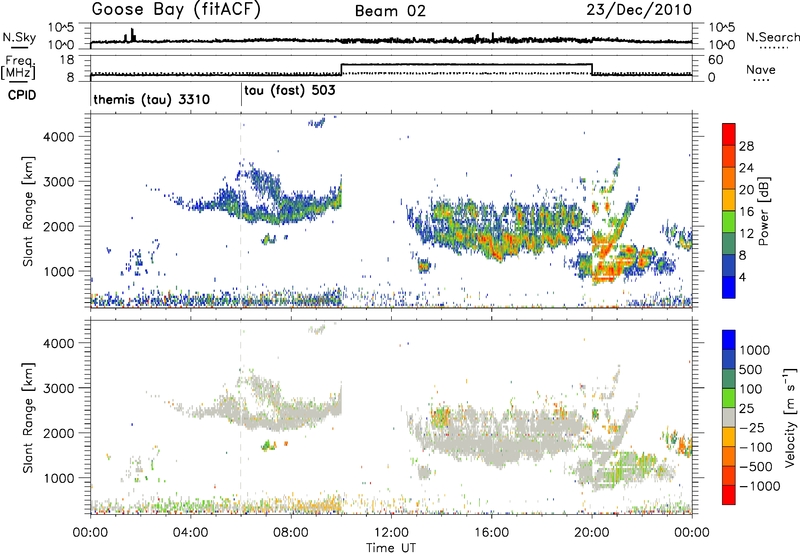Click the "Power [dB]" color bar title
Viewport: 800px width, 554px height.
click(763, 211)
